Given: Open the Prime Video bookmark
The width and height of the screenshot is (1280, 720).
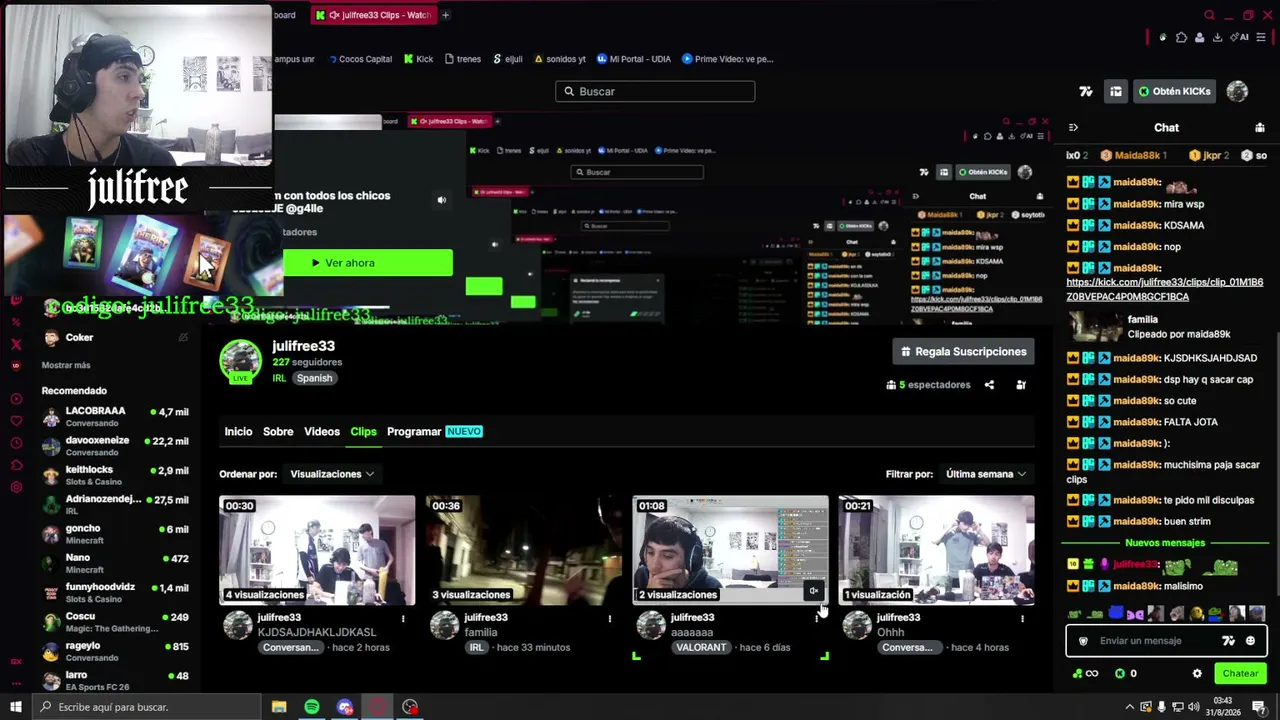Looking at the screenshot, I should click(727, 59).
